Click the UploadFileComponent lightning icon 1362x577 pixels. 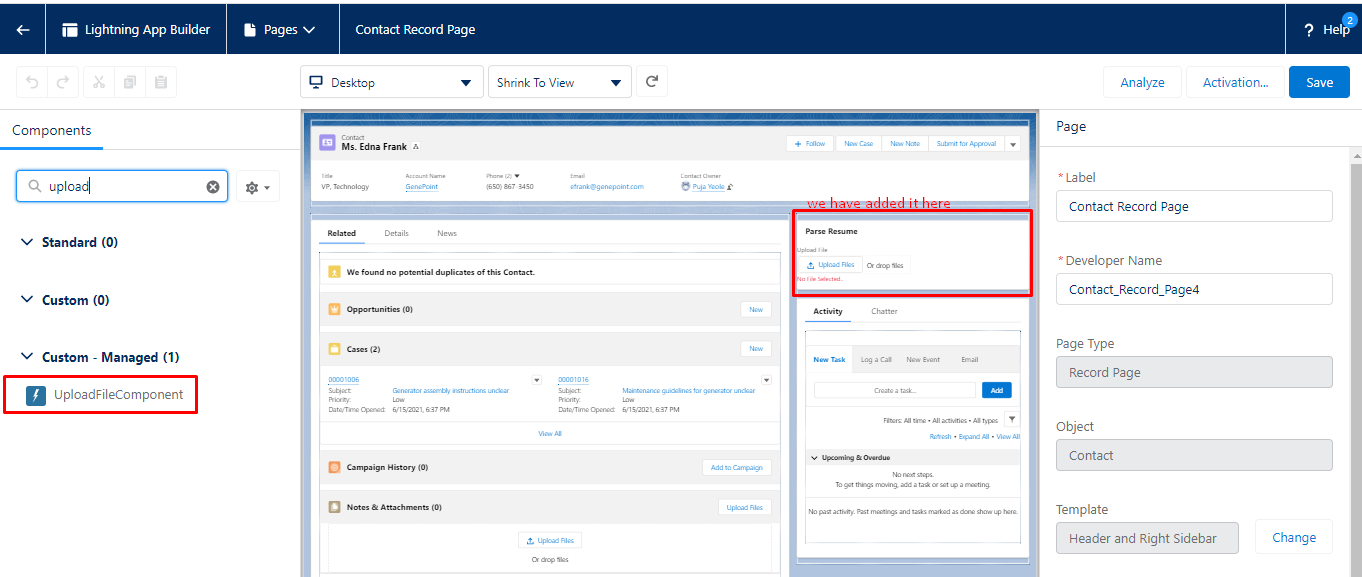pos(36,395)
